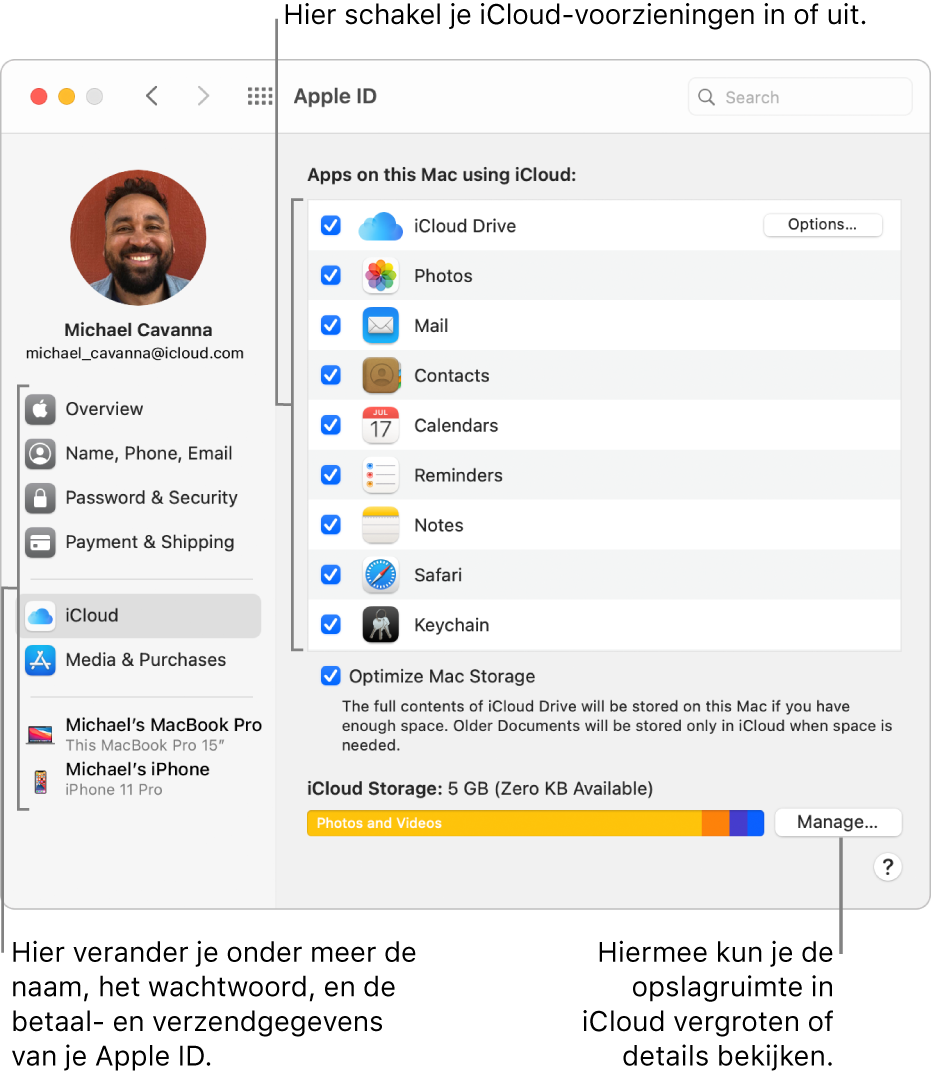Go back with the left chevron
The width and height of the screenshot is (931, 1085).
[x=152, y=96]
